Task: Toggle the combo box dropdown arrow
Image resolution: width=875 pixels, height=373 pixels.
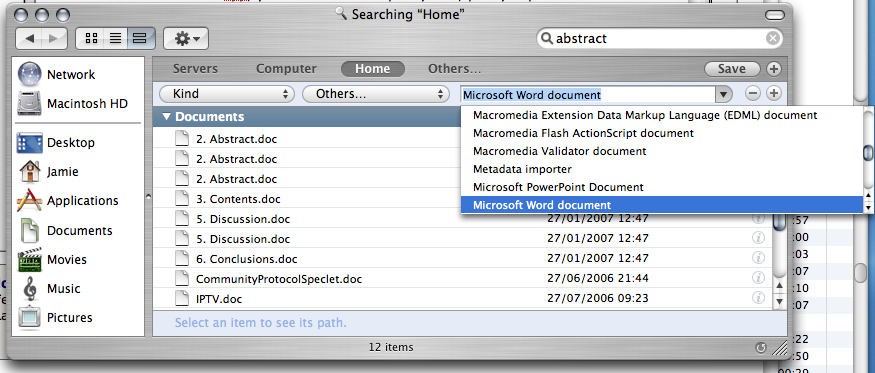Action: pyautogui.click(x=723, y=94)
